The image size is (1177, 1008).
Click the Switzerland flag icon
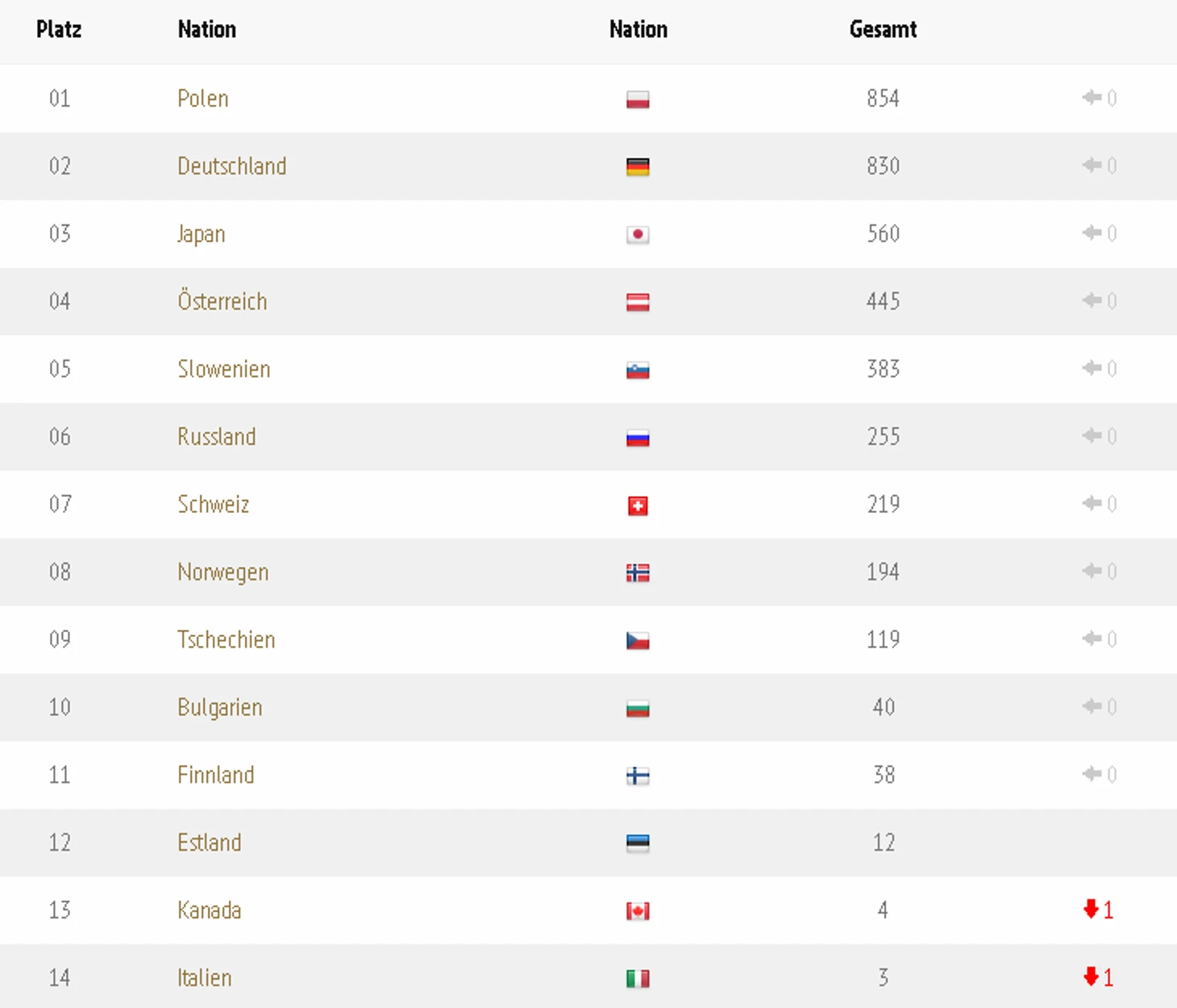(638, 506)
